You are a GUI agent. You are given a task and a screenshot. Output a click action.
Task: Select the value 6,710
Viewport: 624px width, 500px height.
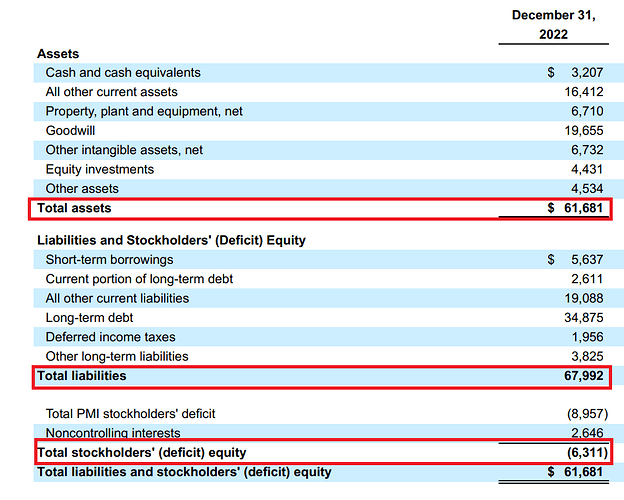pyautogui.click(x=587, y=111)
